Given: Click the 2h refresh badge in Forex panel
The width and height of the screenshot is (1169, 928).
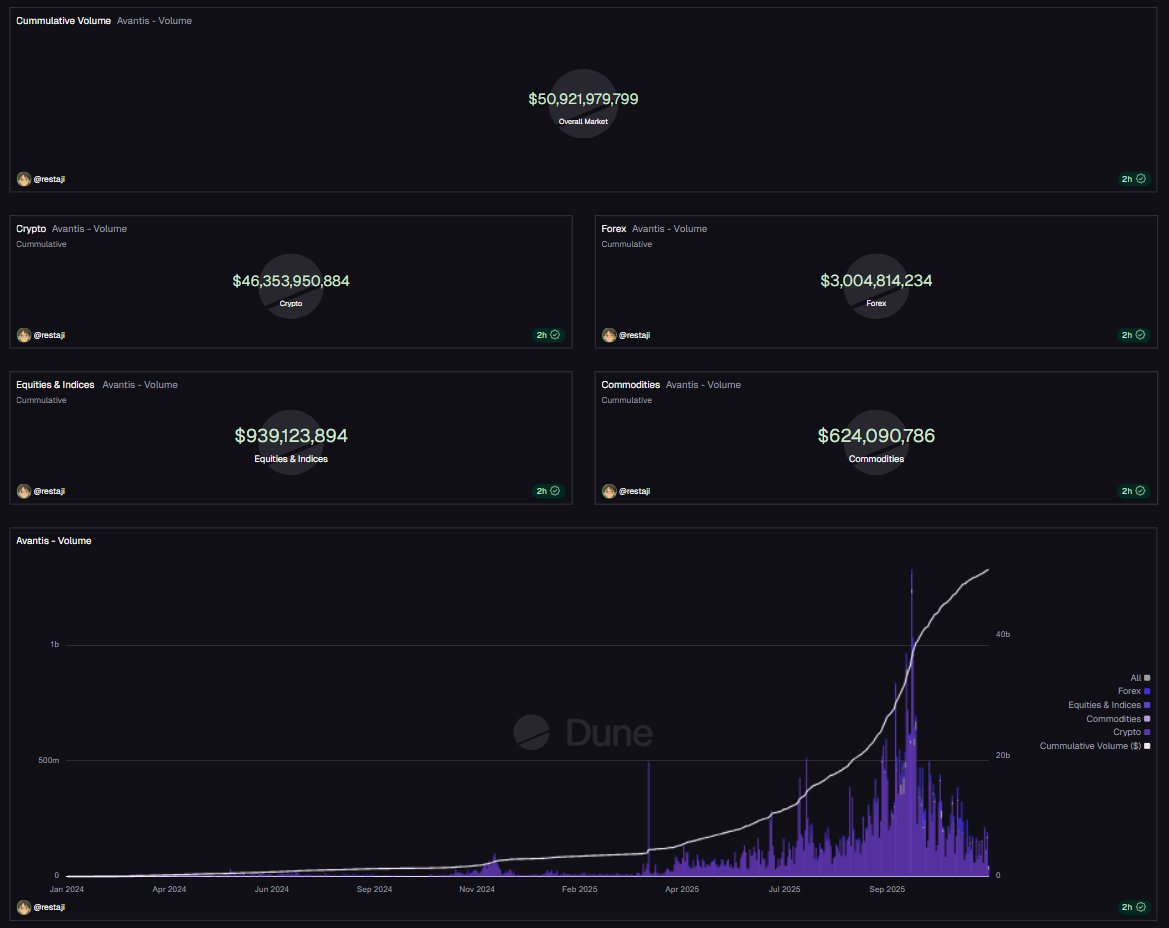Looking at the screenshot, I should pos(1133,335).
